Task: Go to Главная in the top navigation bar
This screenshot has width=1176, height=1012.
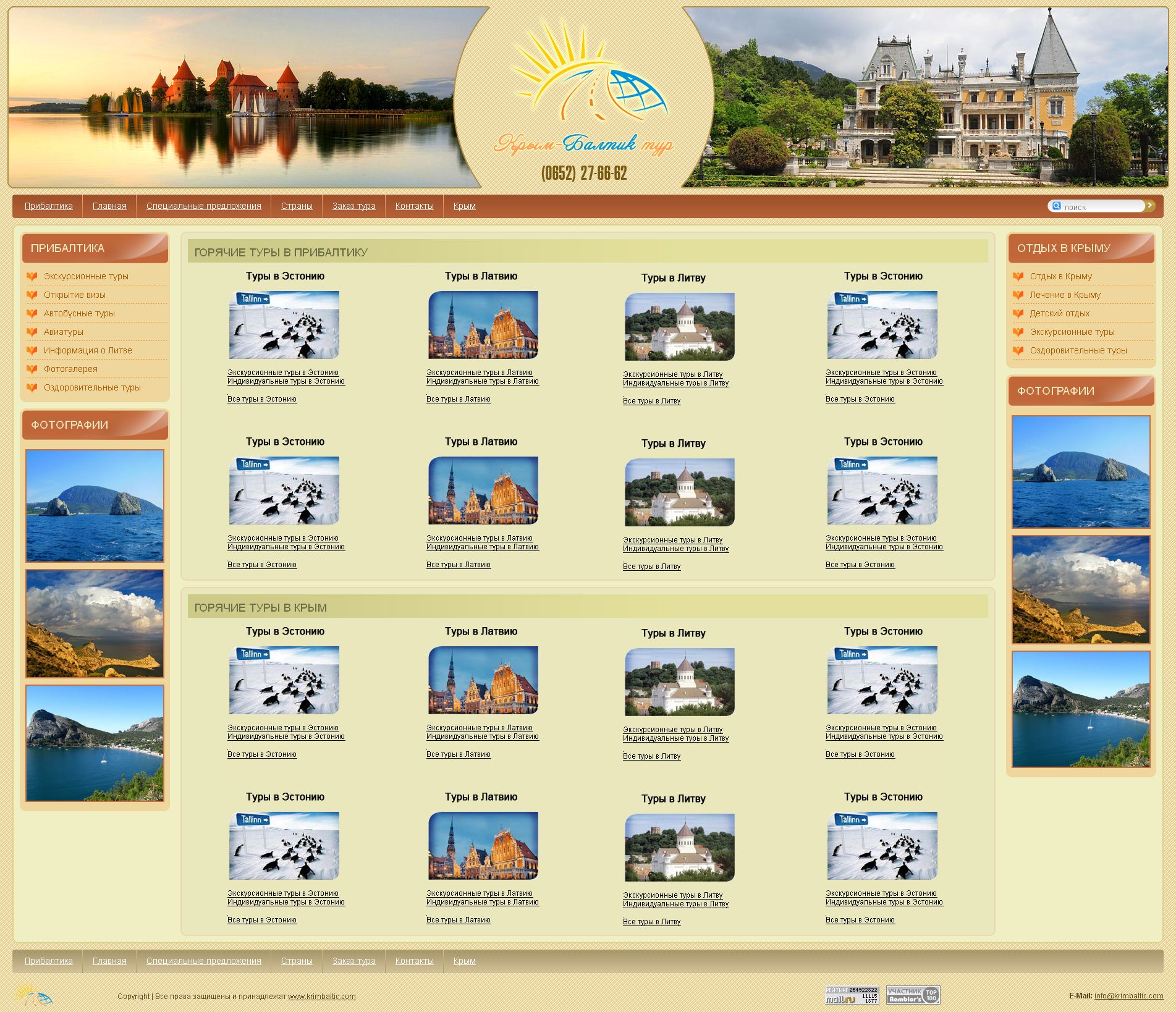Action: (x=109, y=206)
